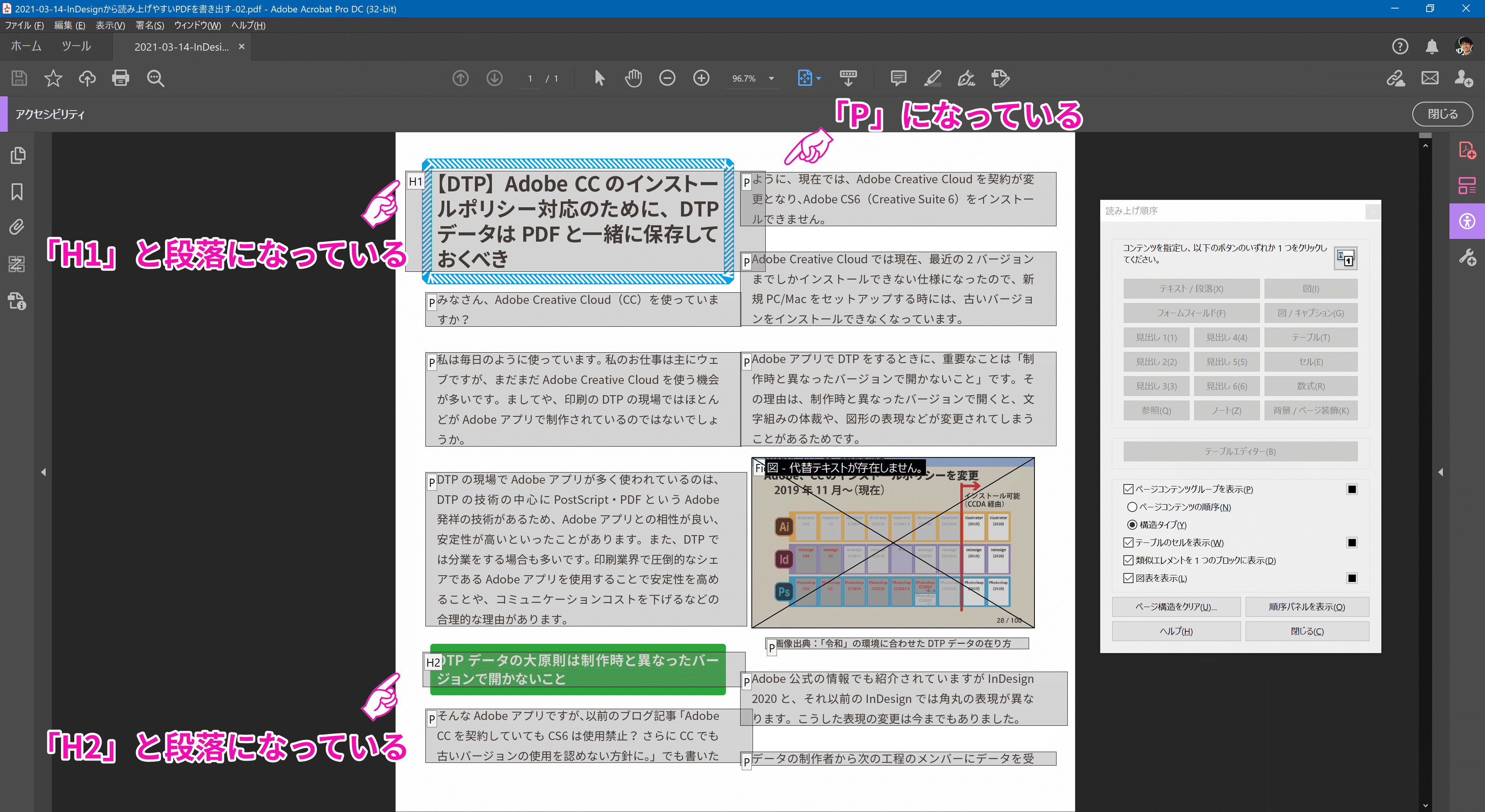
Task: Click the Organize pages icon in right sidebar
Action: click(x=1467, y=186)
